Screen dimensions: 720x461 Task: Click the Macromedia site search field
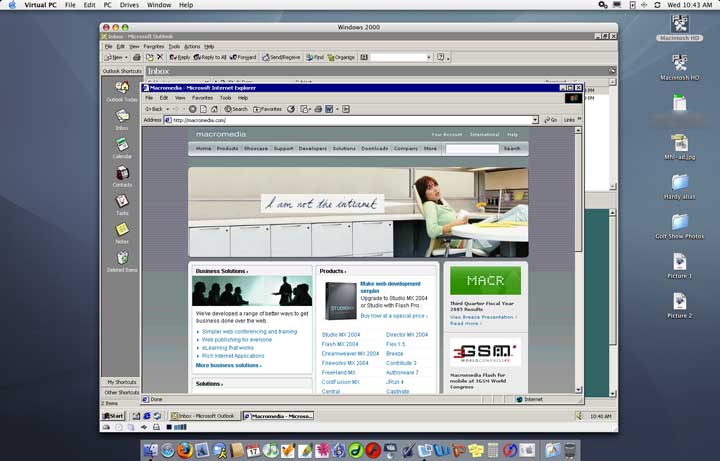pyautogui.click(x=472, y=149)
